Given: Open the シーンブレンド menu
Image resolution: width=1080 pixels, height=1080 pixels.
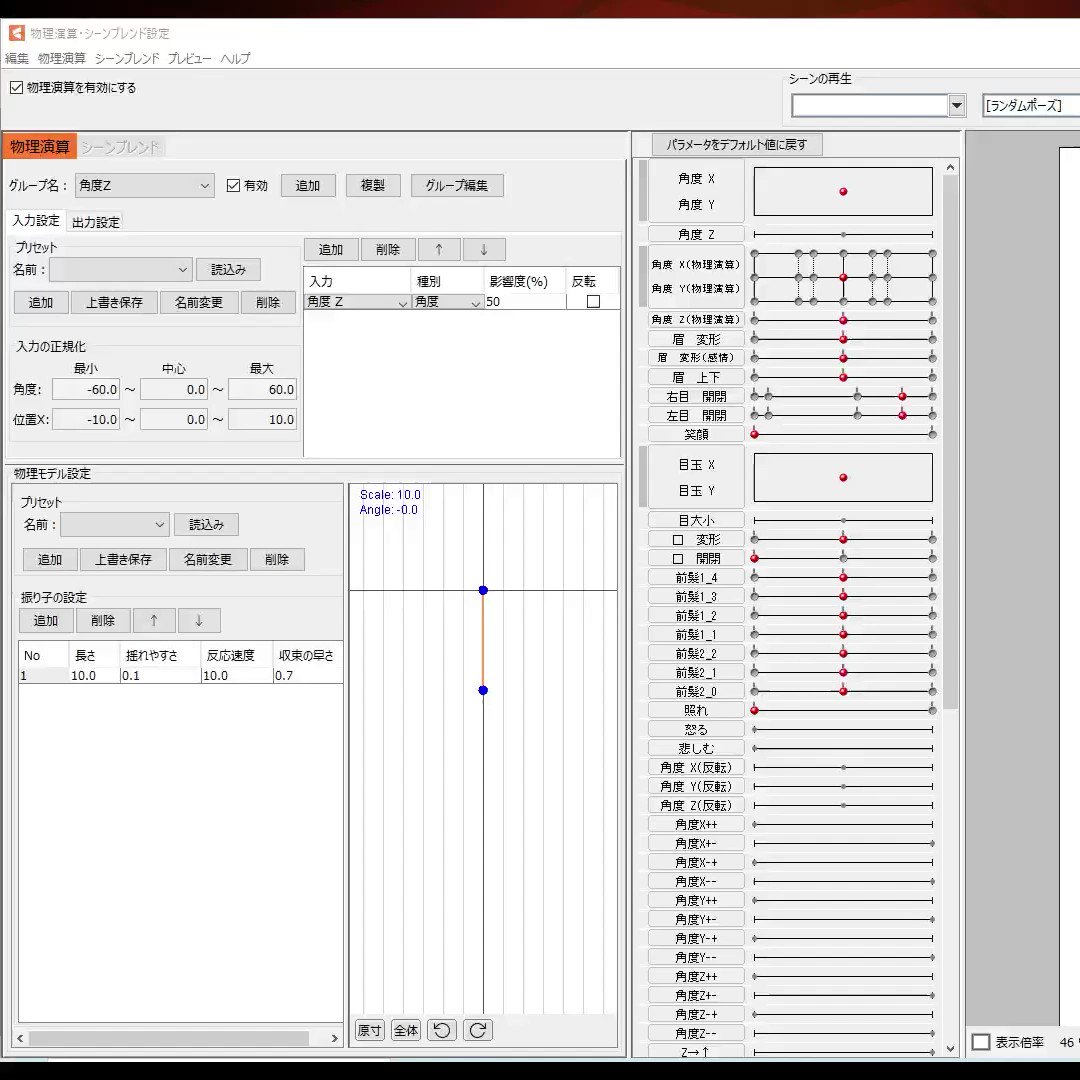Looking at the screenshot, I should (x=127, y=59).
